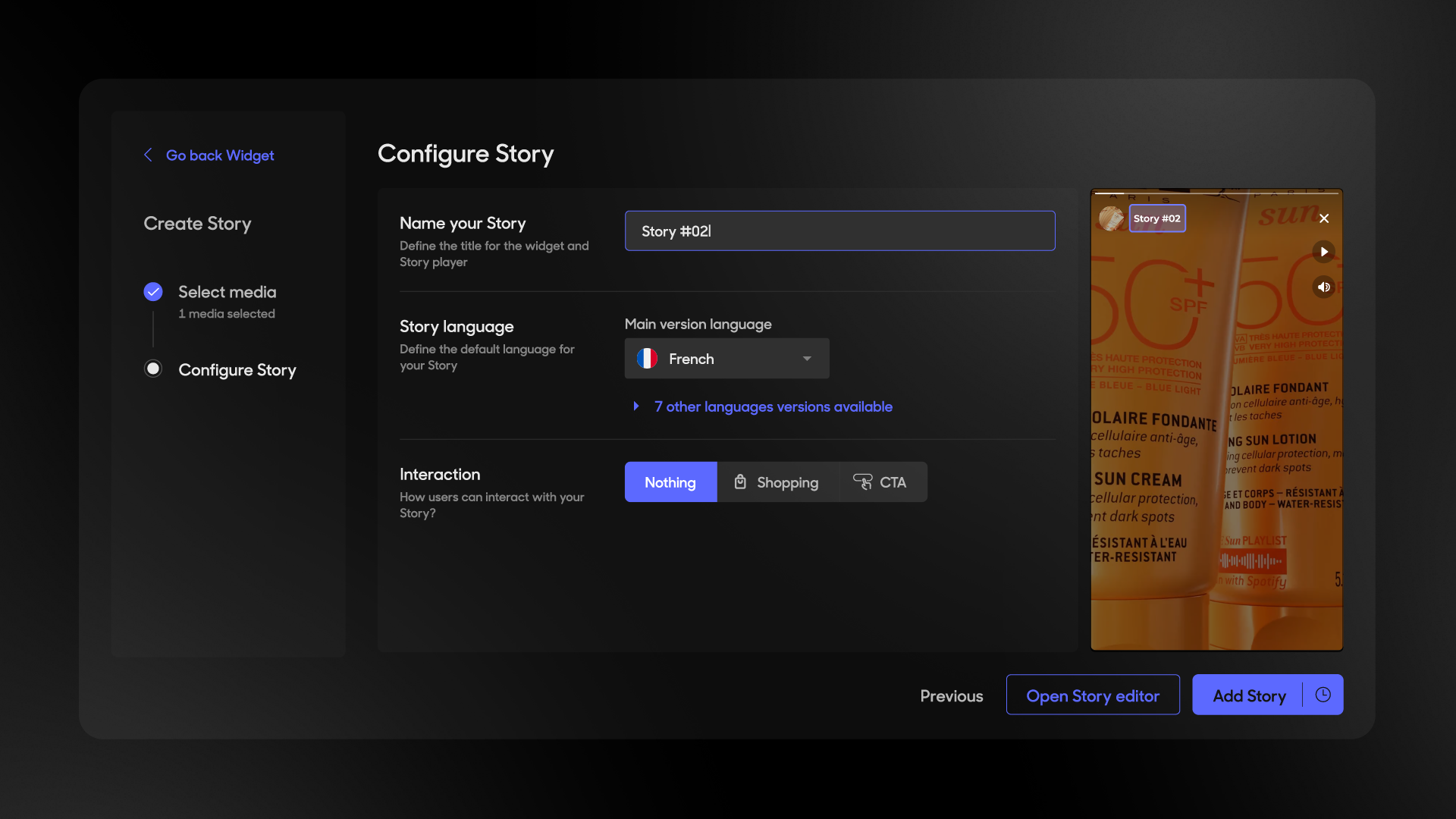Select the CTA interaction option
The height and width of the screenshot is (819, 1456).
[x=880, y=482]
